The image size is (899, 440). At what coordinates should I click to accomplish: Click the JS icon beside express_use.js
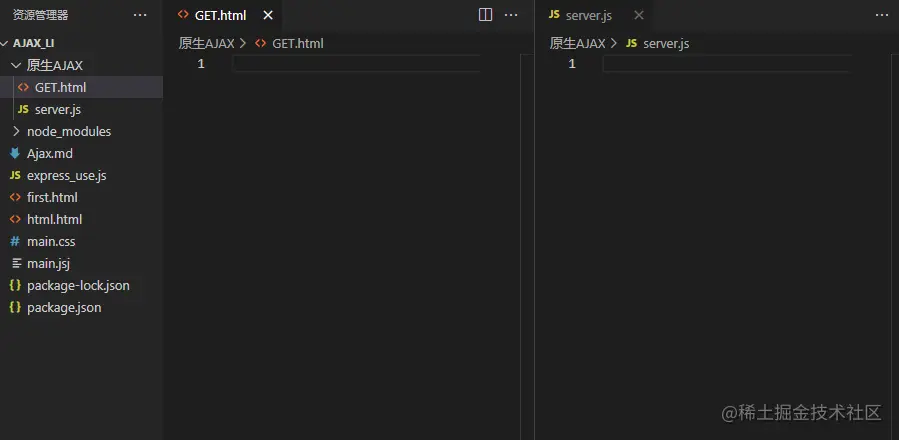[x=15, y=176]
